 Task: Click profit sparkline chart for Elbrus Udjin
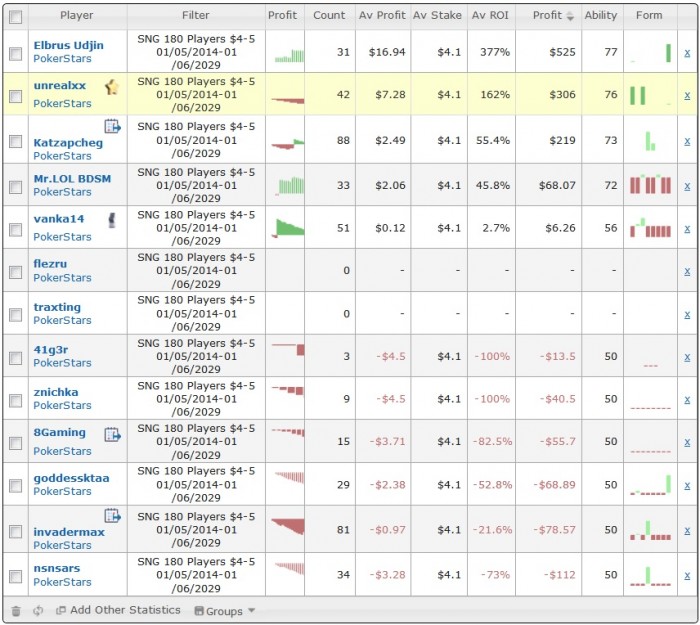[x=289, y=56]
